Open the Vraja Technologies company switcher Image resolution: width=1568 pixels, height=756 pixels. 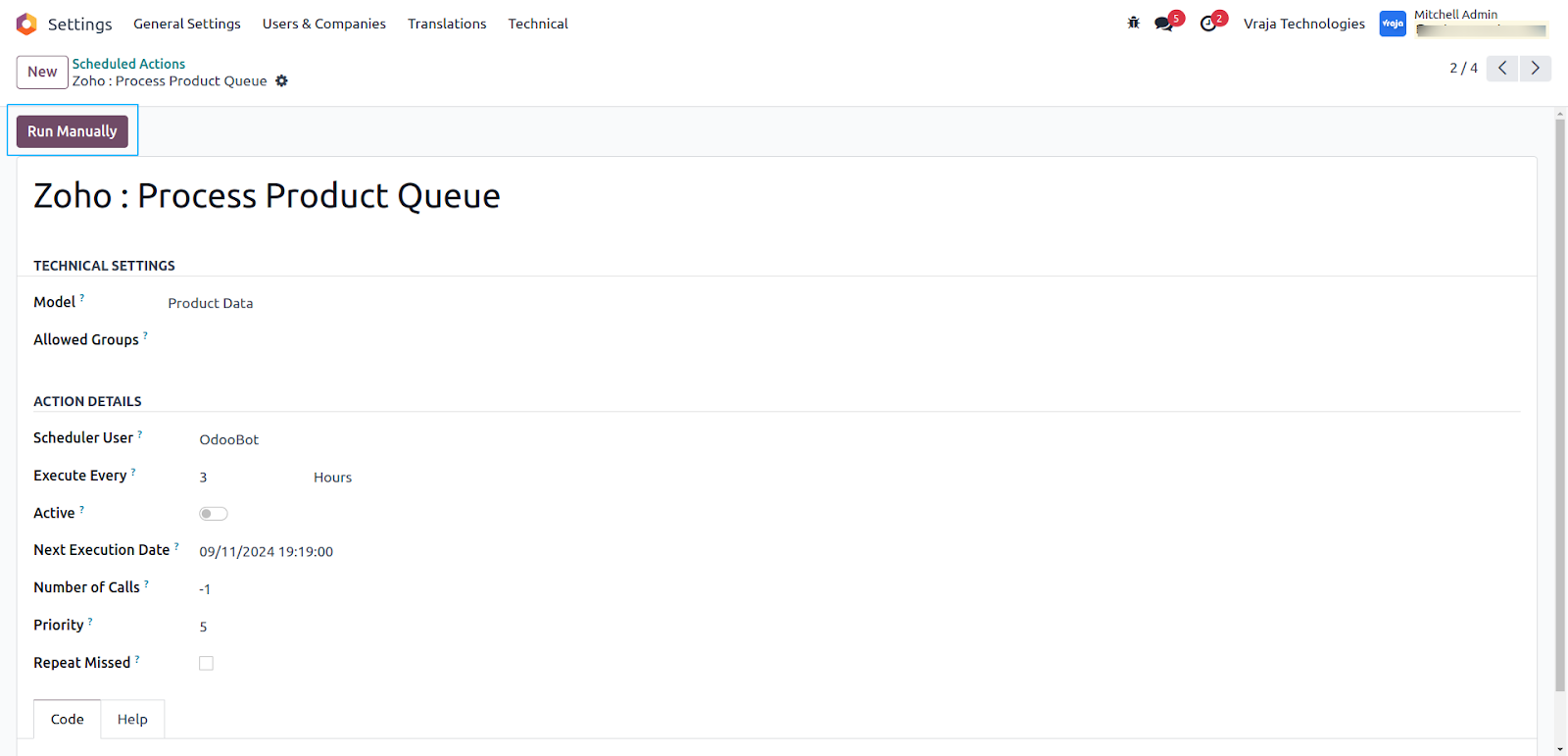(1303, 24)
